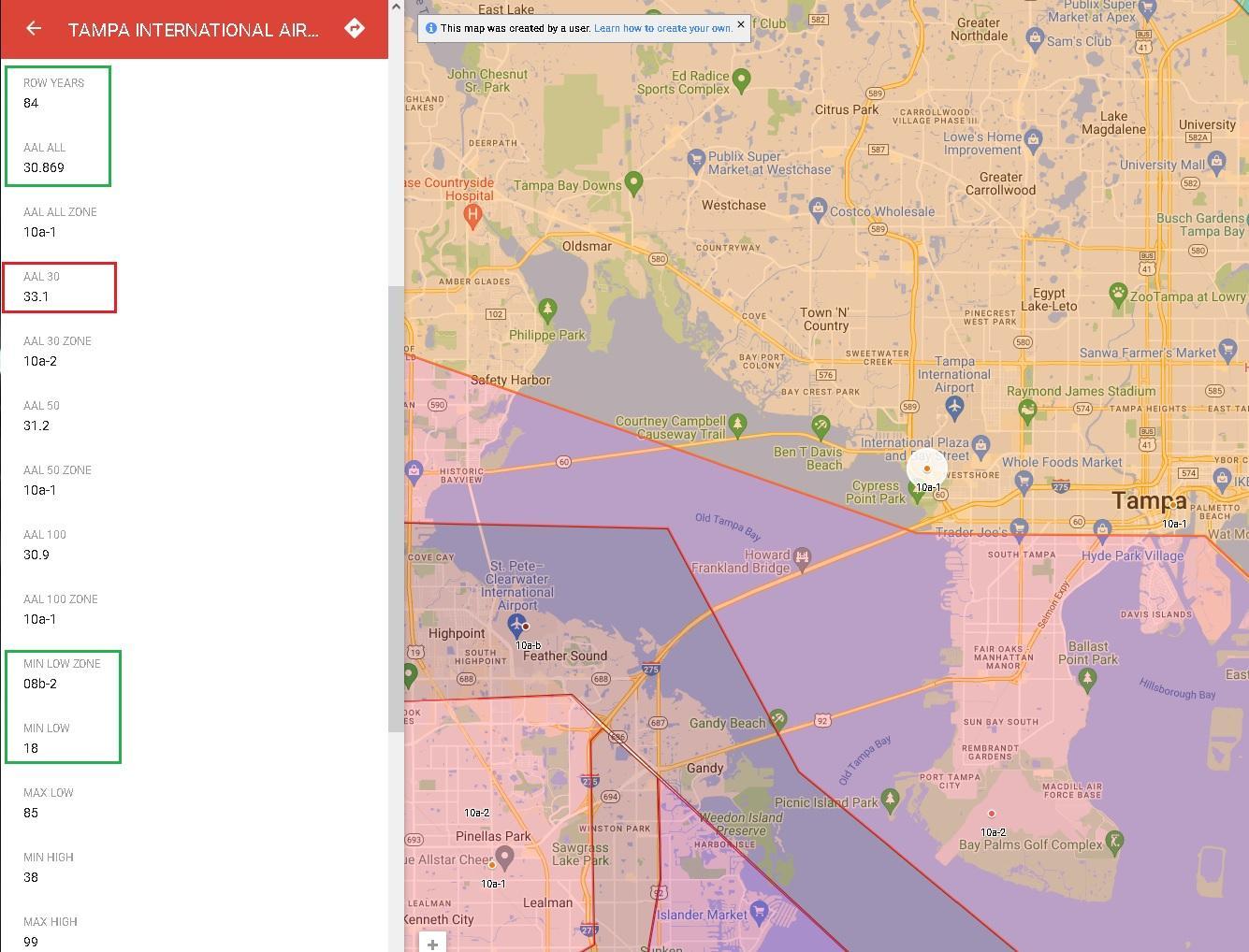Open directions for Tampa International Airport
This screenshot has height=952, width=1249.
click(355, 28)
